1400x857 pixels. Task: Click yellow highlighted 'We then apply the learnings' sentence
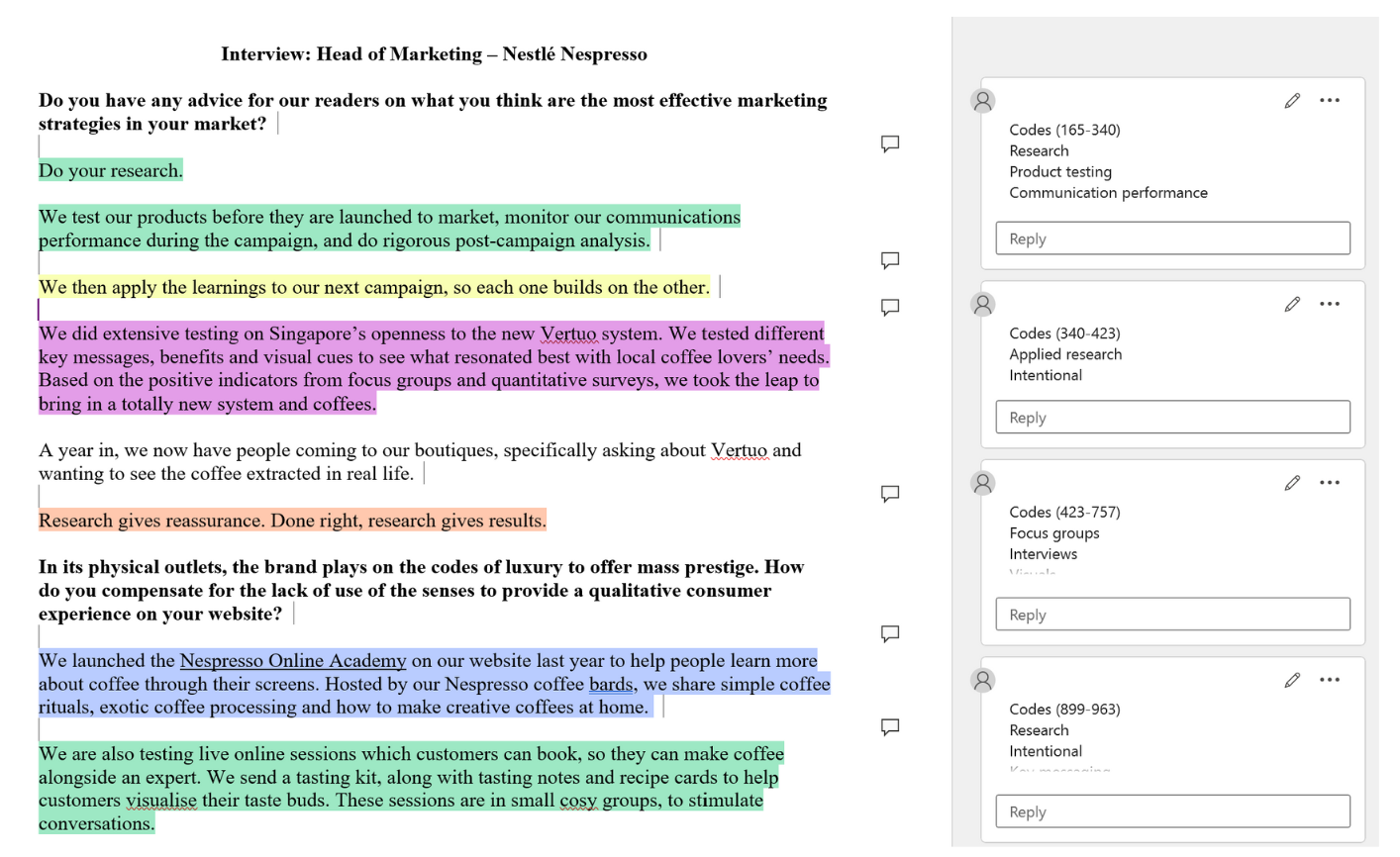click(x=374, y=288)
